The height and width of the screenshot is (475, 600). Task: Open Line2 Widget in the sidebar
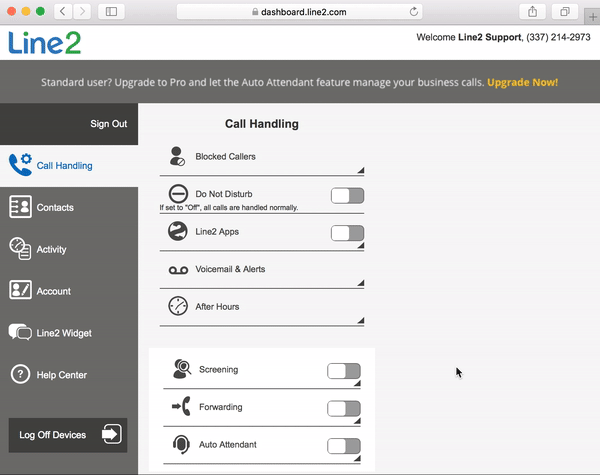[69, 333]
